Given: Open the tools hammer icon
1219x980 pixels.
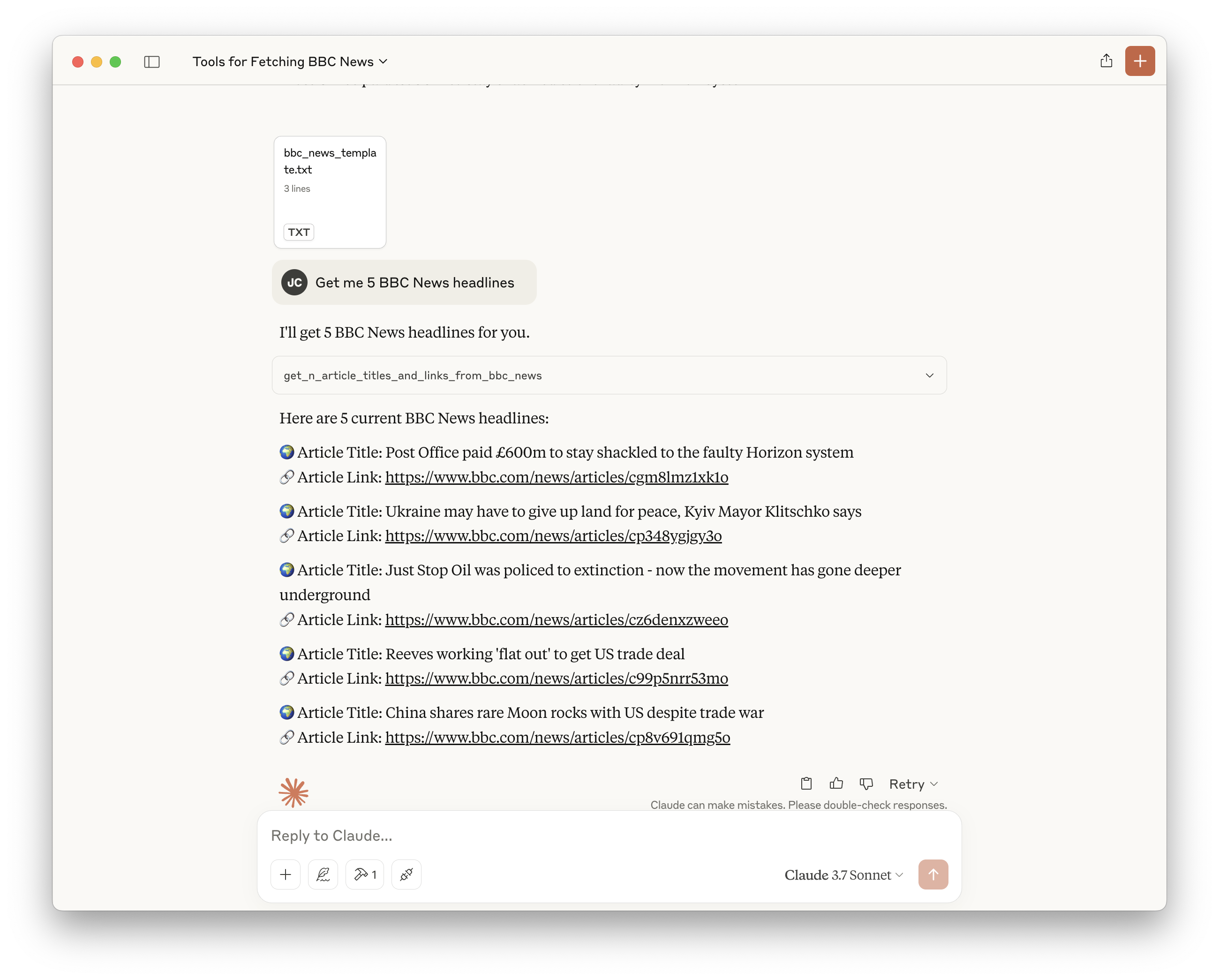Looking at the screenshot, I should tap(365, 874).
